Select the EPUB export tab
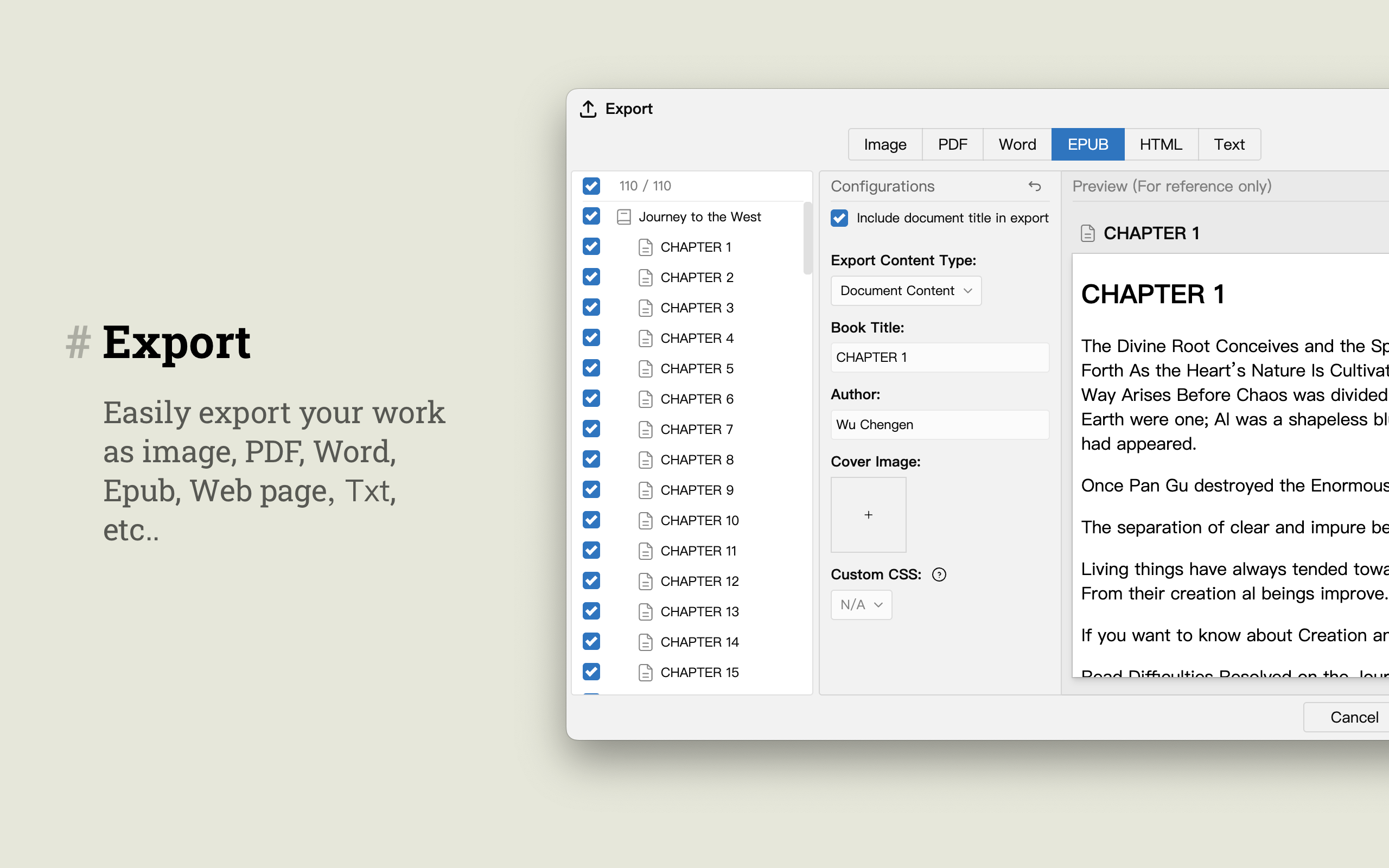 pyautogui.click(x=1088, y=145)
